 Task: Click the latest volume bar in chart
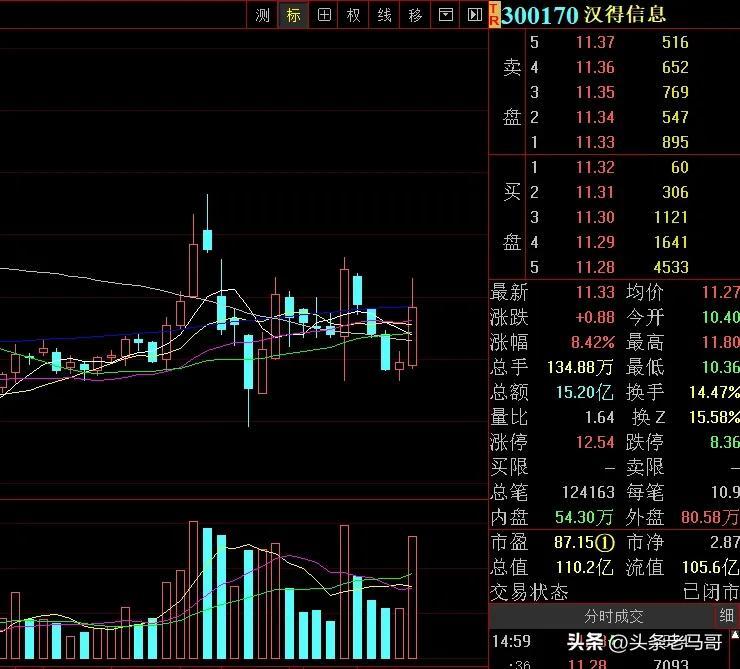(x=412, y=597)
